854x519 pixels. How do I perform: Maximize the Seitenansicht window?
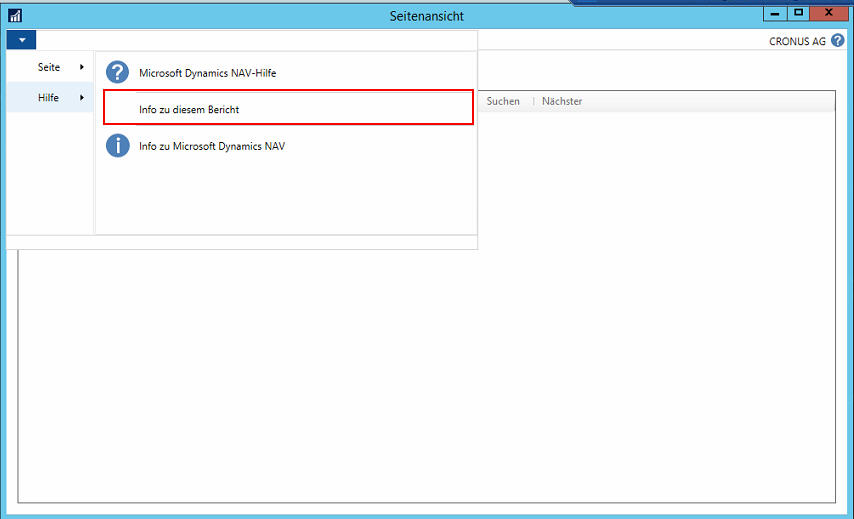(x=798, y=13)
